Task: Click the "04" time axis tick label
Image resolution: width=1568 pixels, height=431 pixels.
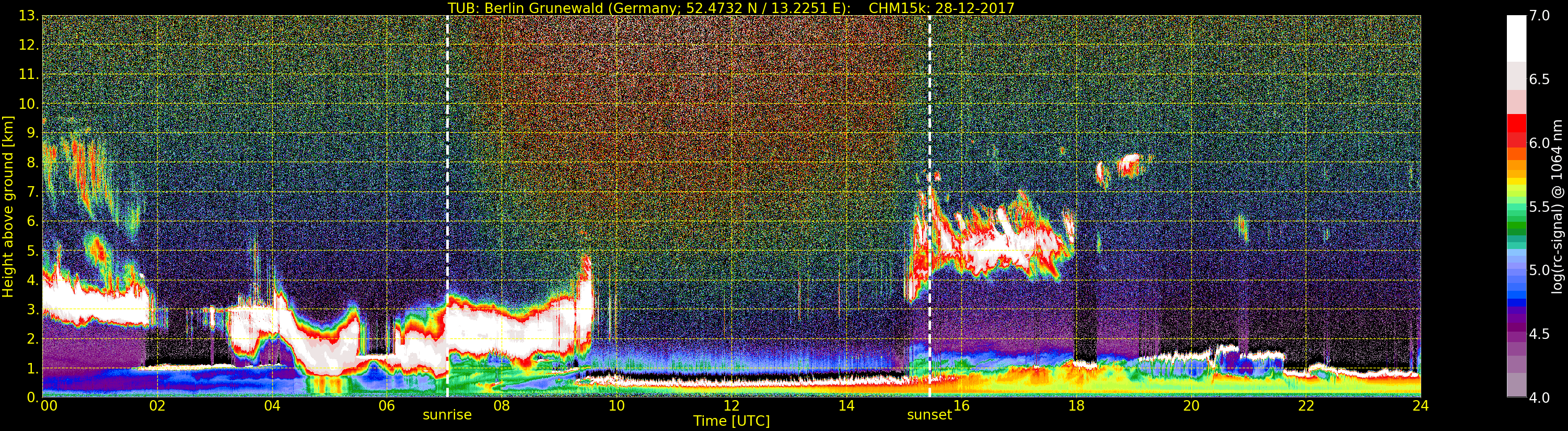Action: coord(272,406)
